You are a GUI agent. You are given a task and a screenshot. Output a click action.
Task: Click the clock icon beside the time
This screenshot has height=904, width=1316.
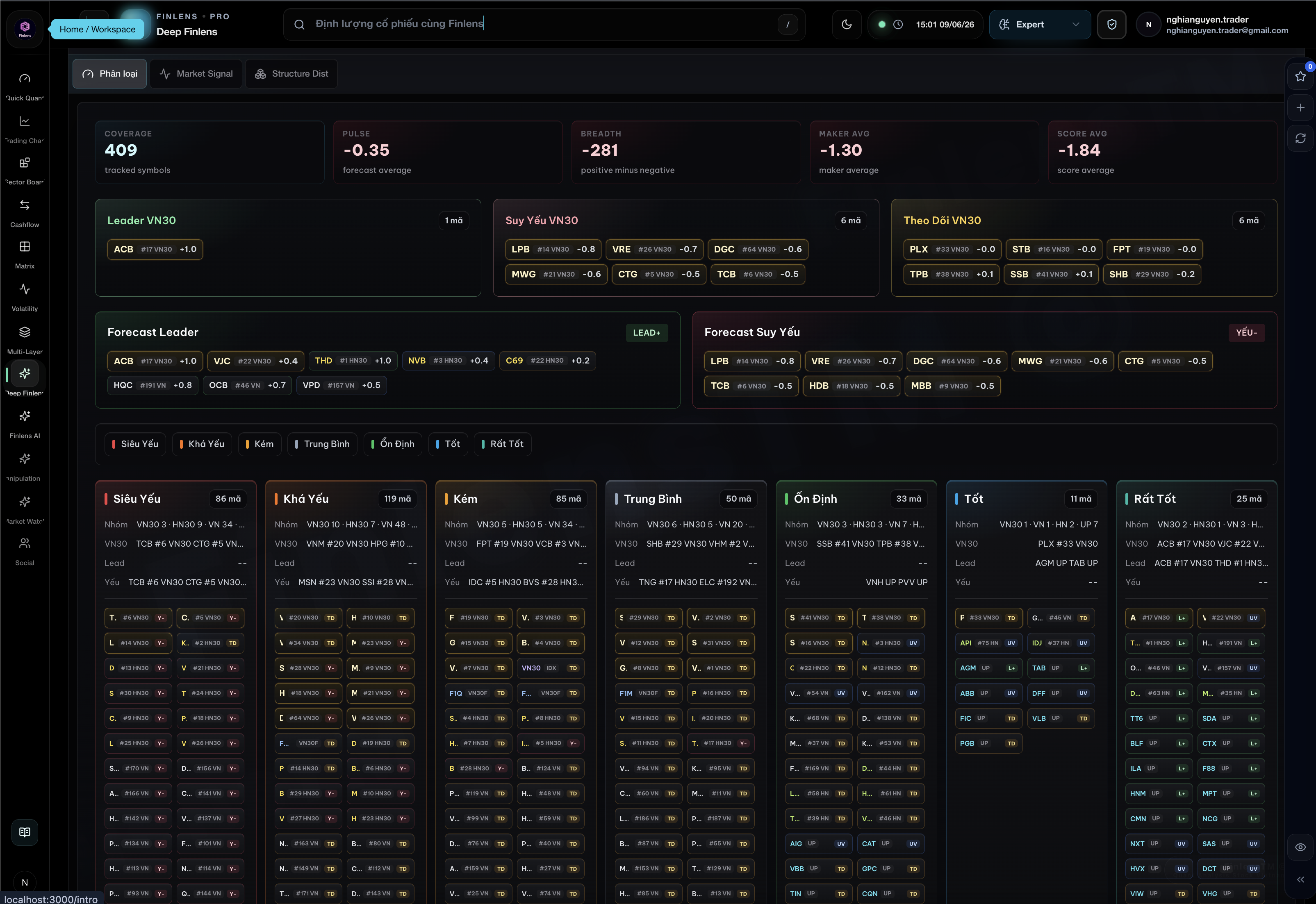click(898, 24)
